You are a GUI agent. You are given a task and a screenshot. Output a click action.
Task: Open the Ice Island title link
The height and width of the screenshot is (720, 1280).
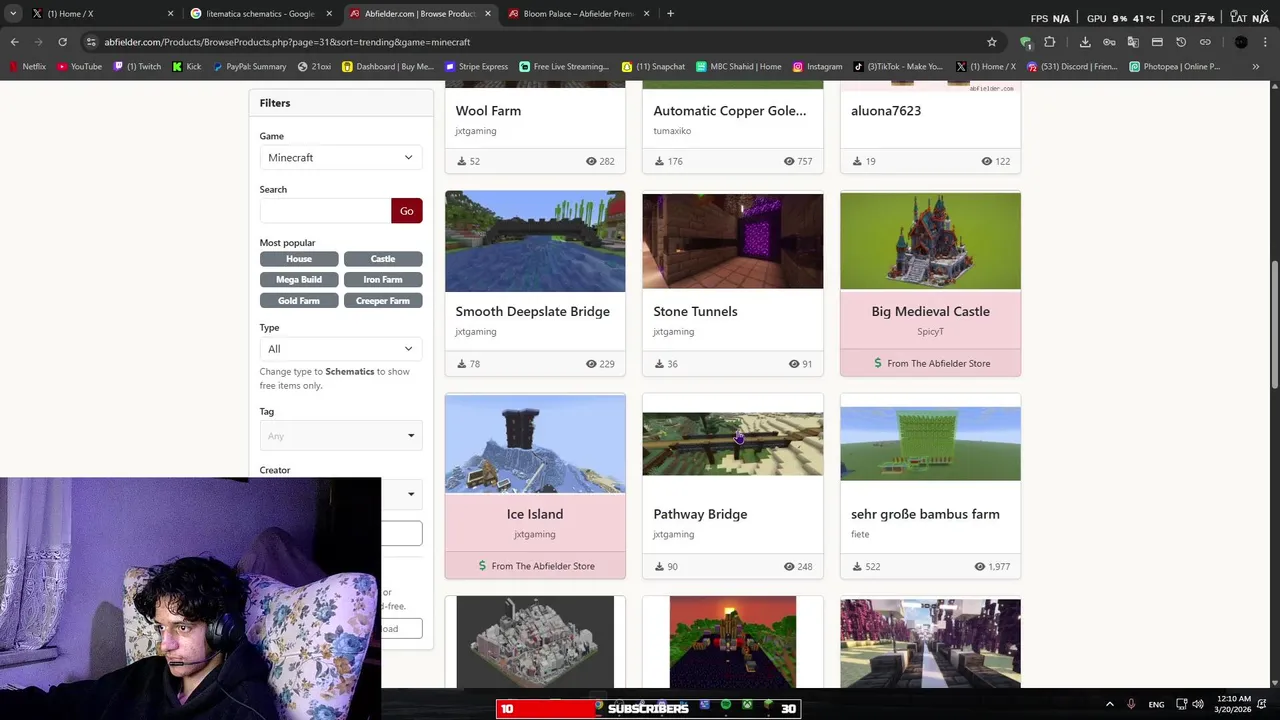[x=535, y=514]
